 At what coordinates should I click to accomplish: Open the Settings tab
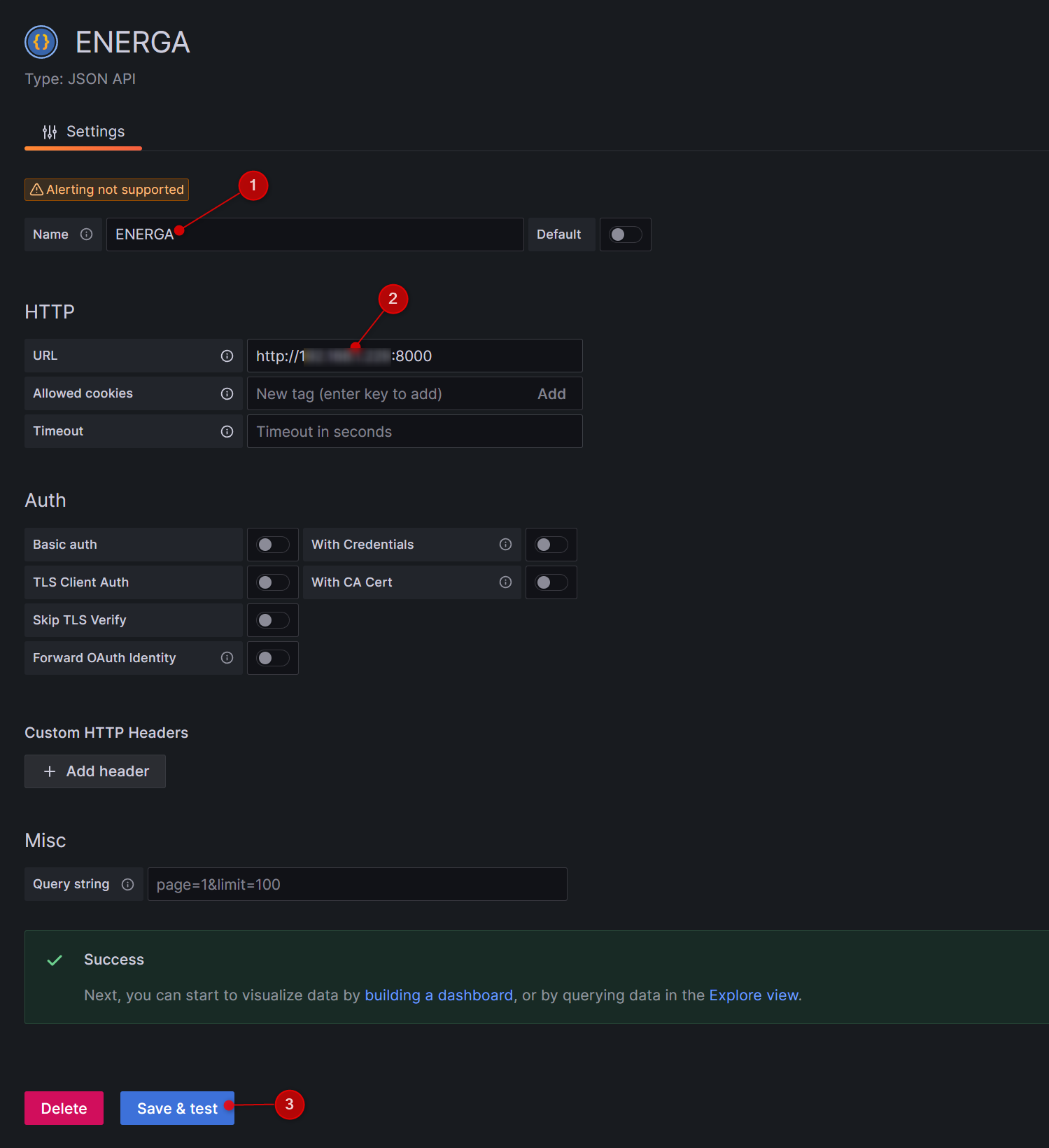[83, 132]
